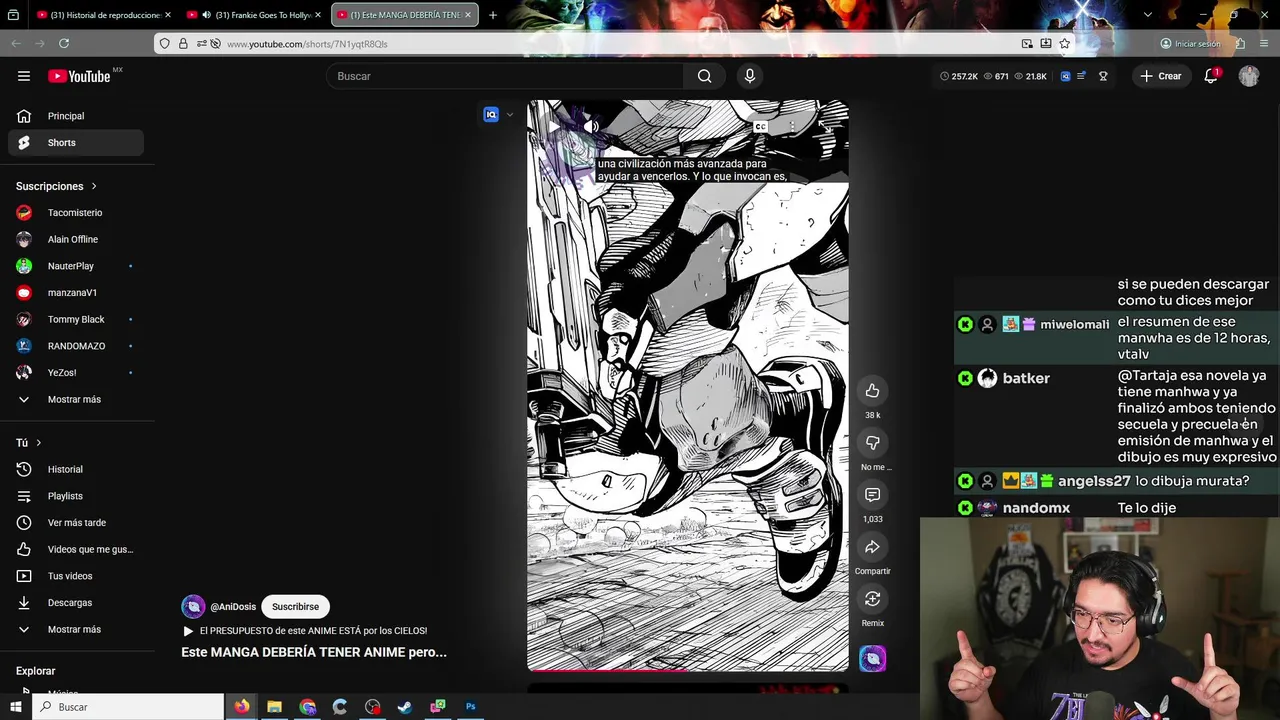Open Firefox from the taskbar

(x=242, y=707)
